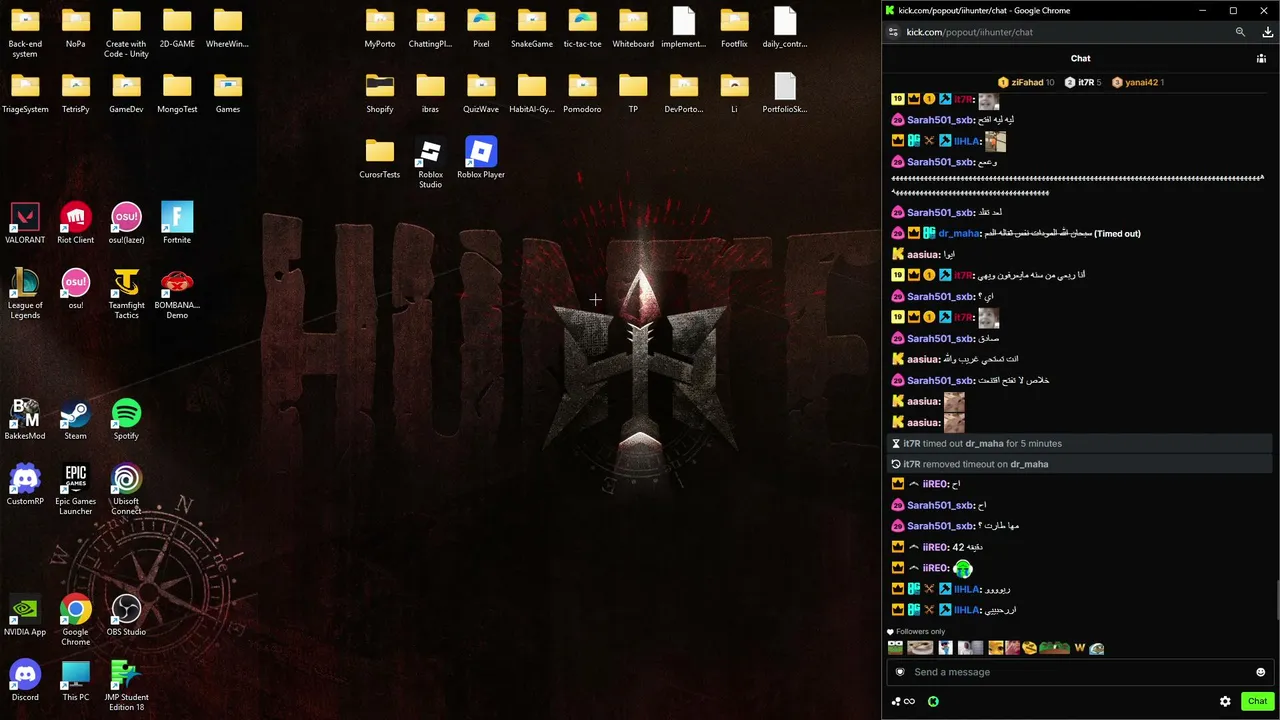
Task: View site information in Chrome's address bar
Action: [893, 32]
